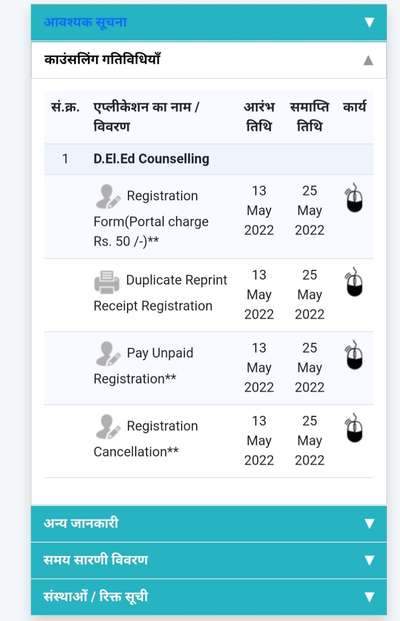The image size is (400, 621).
Task: Click mouse icon for Registration Form row
Action: (x=354, y=198)
